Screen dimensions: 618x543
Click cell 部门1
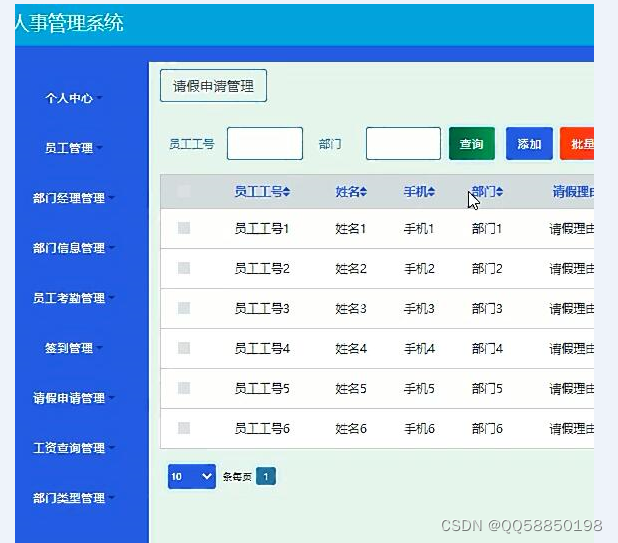tap(487, 229)
